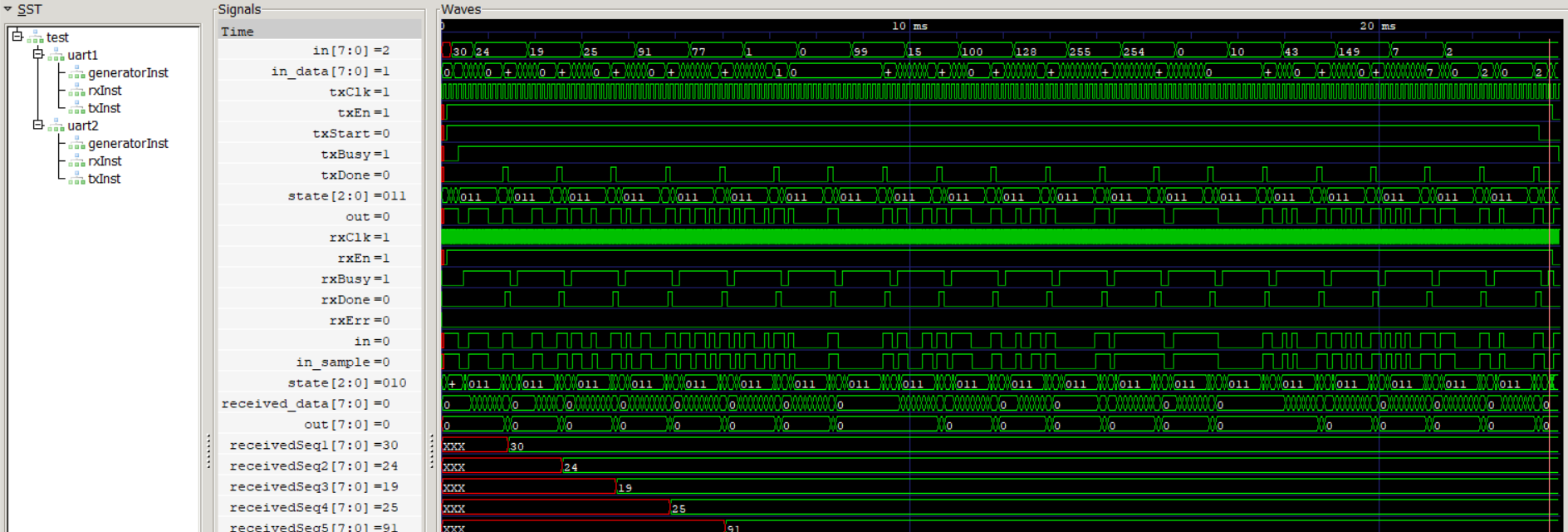The width and height of the screenshot is (1568, 532).
Task: Click value 149 in the in[7:0] waveform
Action: point(1349,52)
